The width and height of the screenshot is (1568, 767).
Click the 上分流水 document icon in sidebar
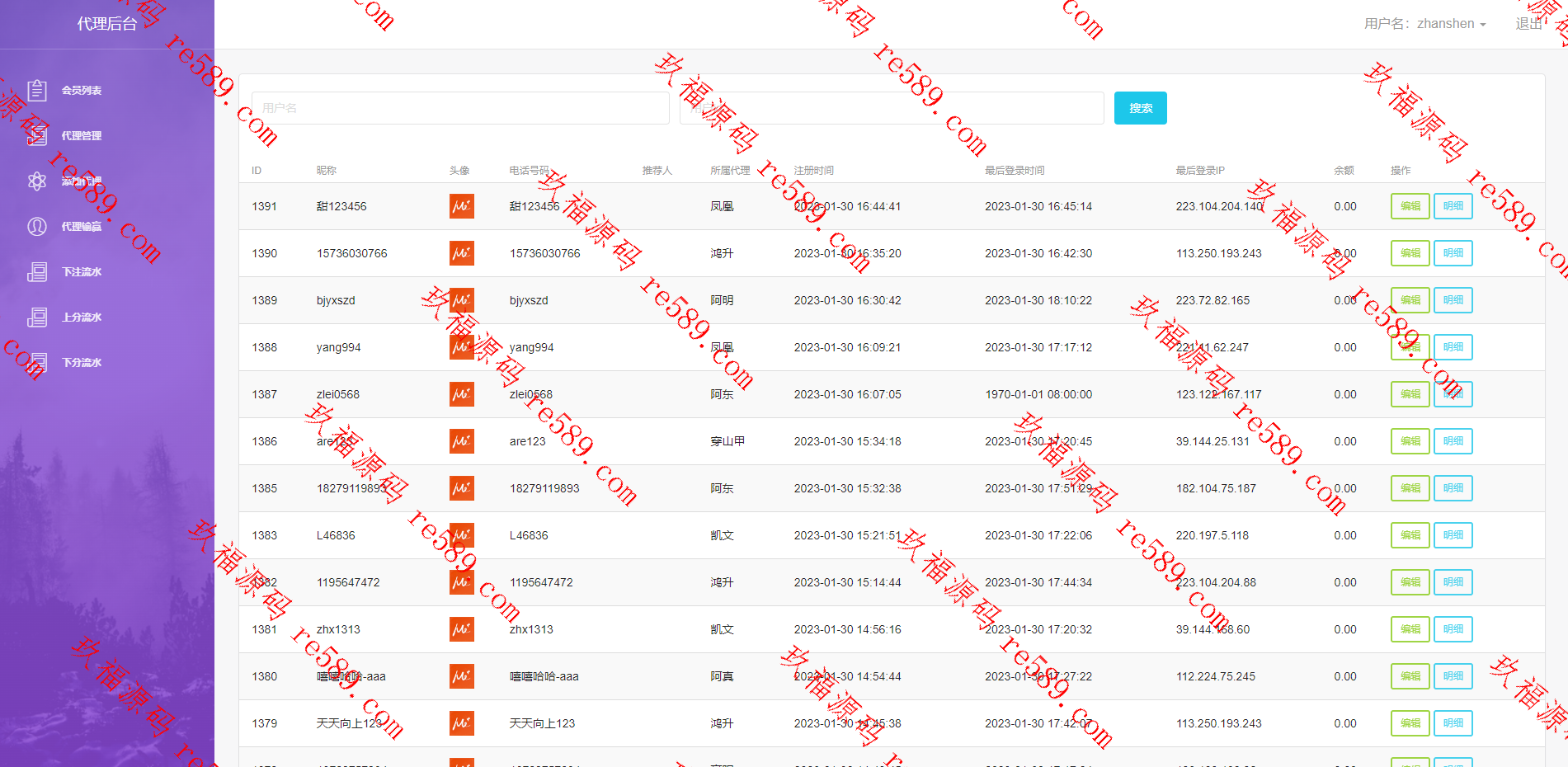pyautogui.click(x=37, y=317)
